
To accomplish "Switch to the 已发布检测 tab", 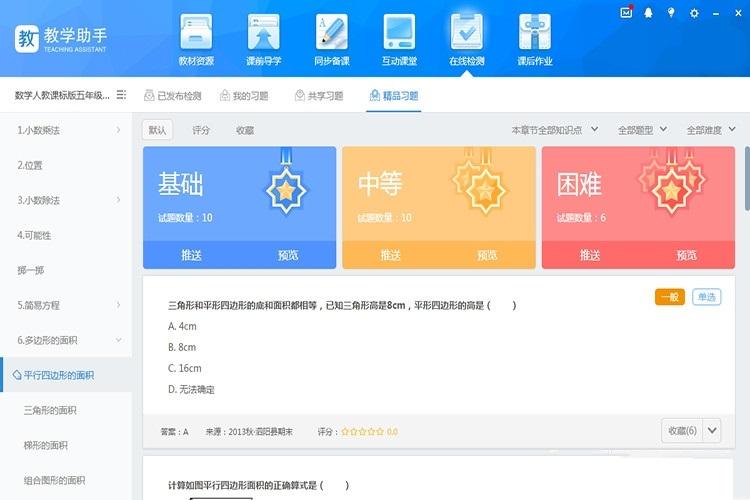I will tap(173, 96).
